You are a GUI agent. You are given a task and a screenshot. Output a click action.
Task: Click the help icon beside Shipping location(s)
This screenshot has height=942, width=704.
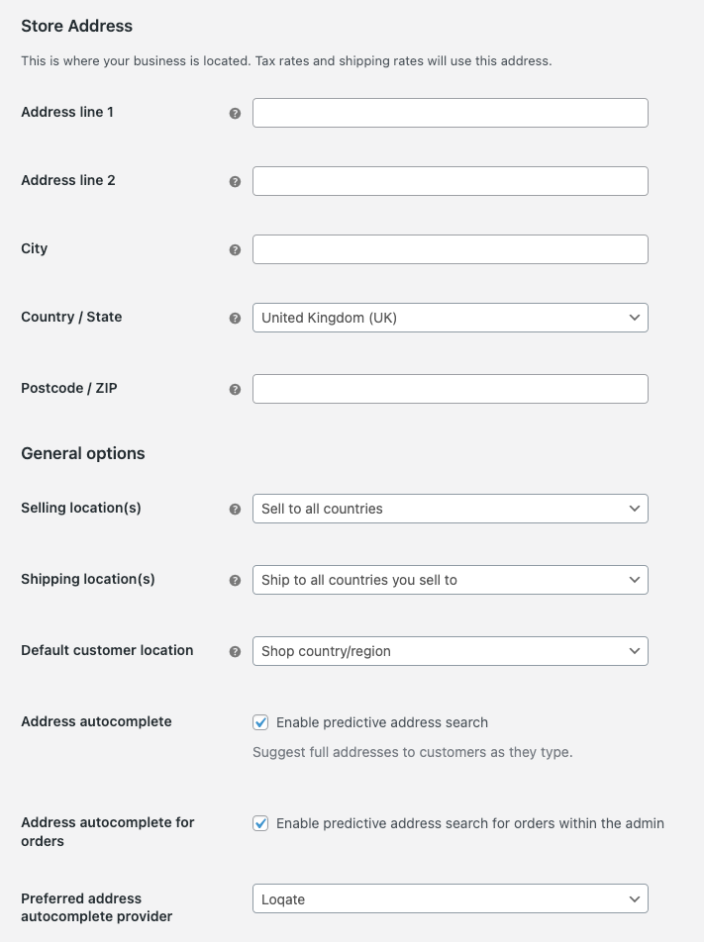[236, 581]
